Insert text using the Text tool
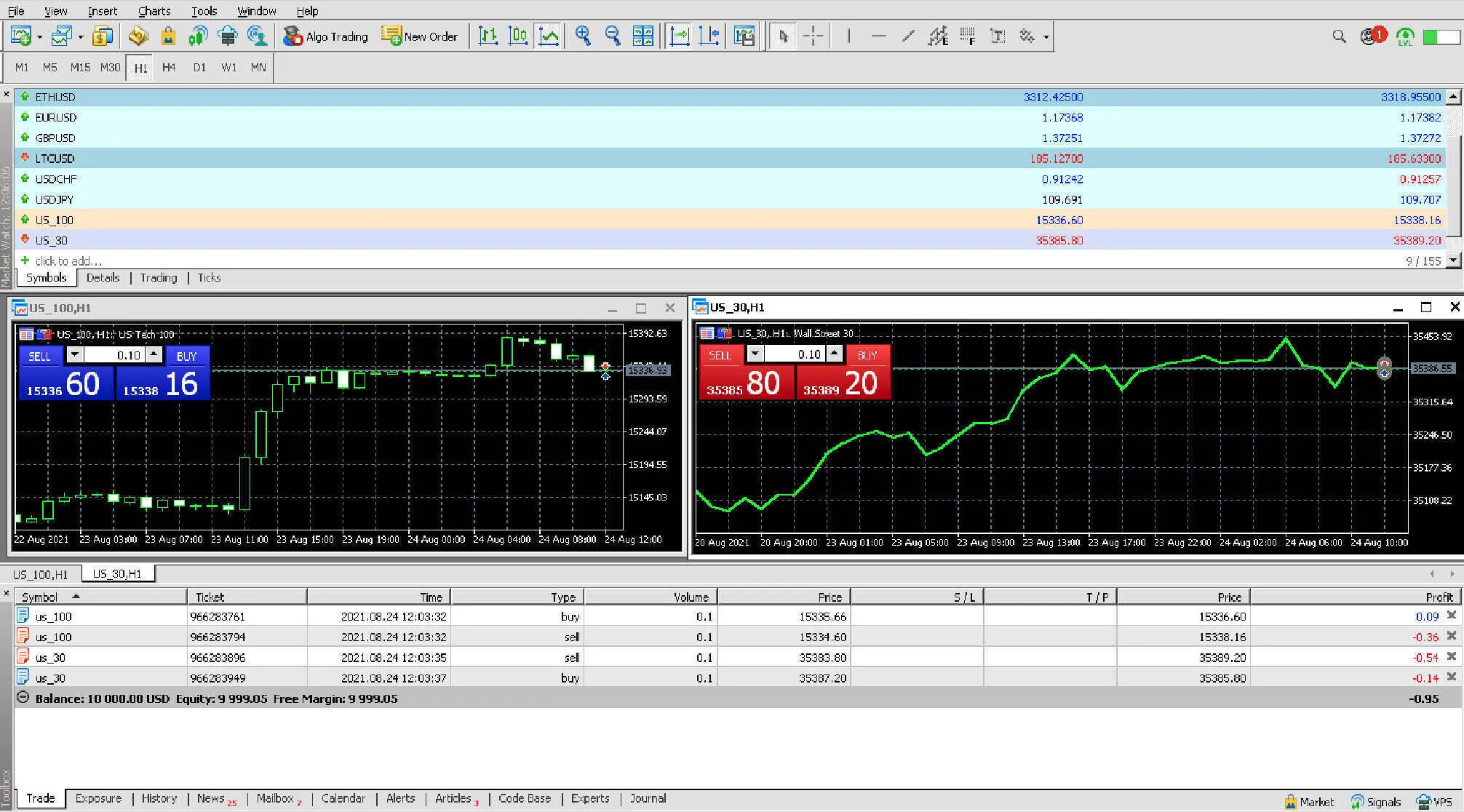The image size is (1464, 812). tap(999, 36)
